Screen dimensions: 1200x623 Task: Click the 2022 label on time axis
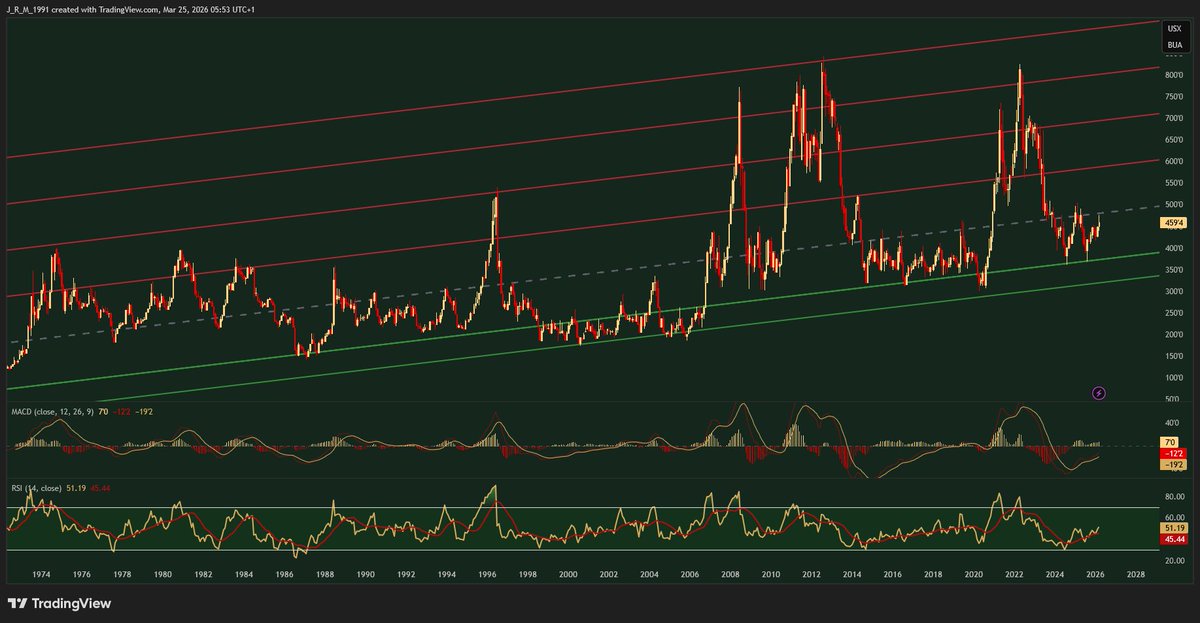[x=1014, y=576]
